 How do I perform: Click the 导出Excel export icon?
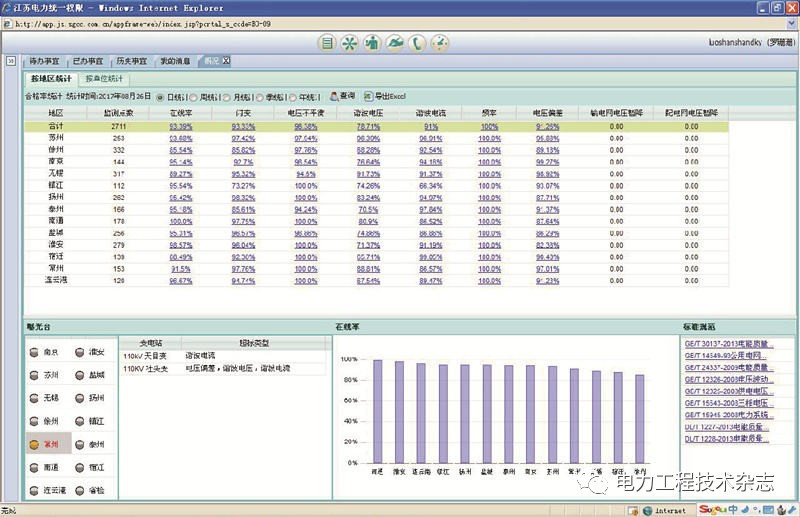[369, 96]
